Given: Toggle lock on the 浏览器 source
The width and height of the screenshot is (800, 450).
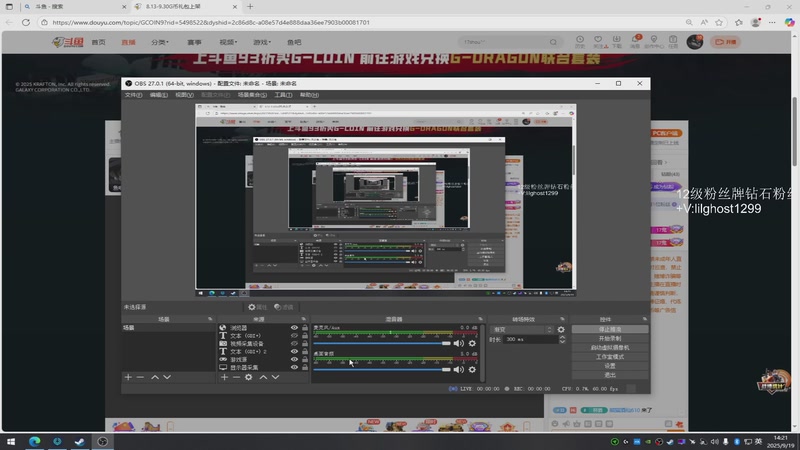Looking at the screenshot, I should tap(305, 328).
